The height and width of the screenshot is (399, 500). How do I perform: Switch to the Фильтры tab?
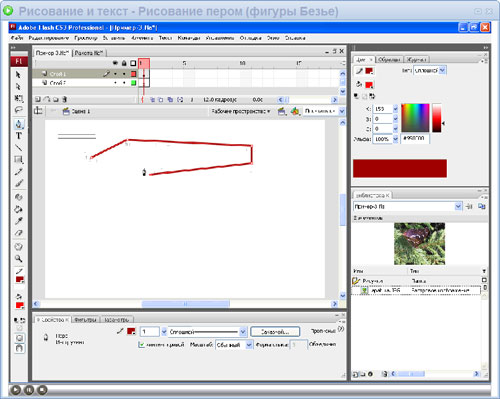tap(86, 319)
